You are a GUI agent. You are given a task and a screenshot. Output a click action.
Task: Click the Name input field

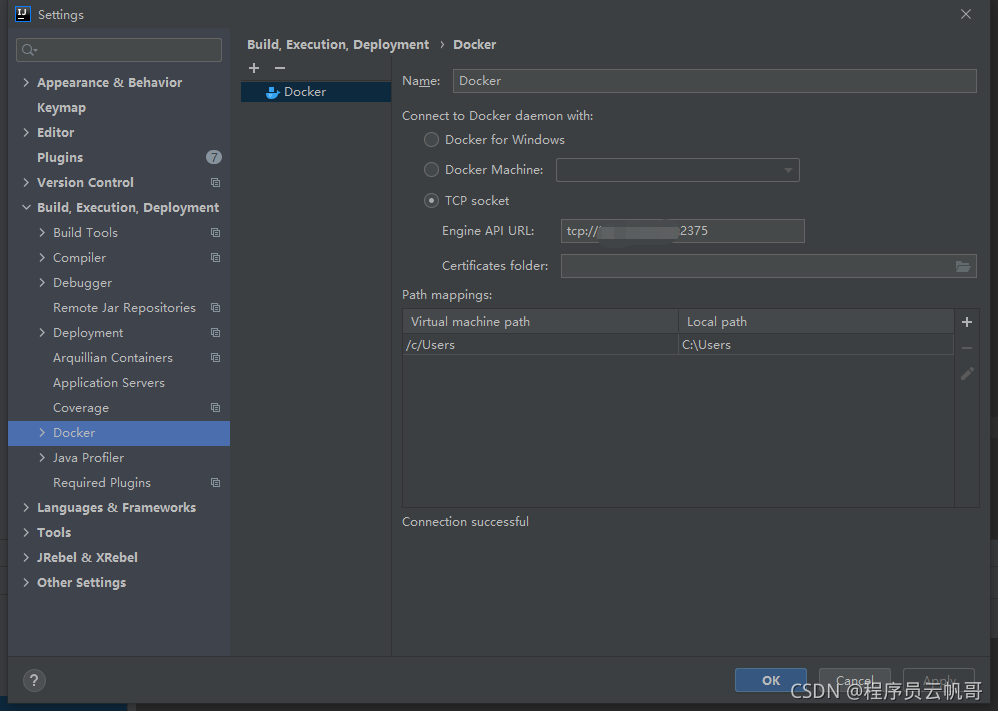click(715, 81)
